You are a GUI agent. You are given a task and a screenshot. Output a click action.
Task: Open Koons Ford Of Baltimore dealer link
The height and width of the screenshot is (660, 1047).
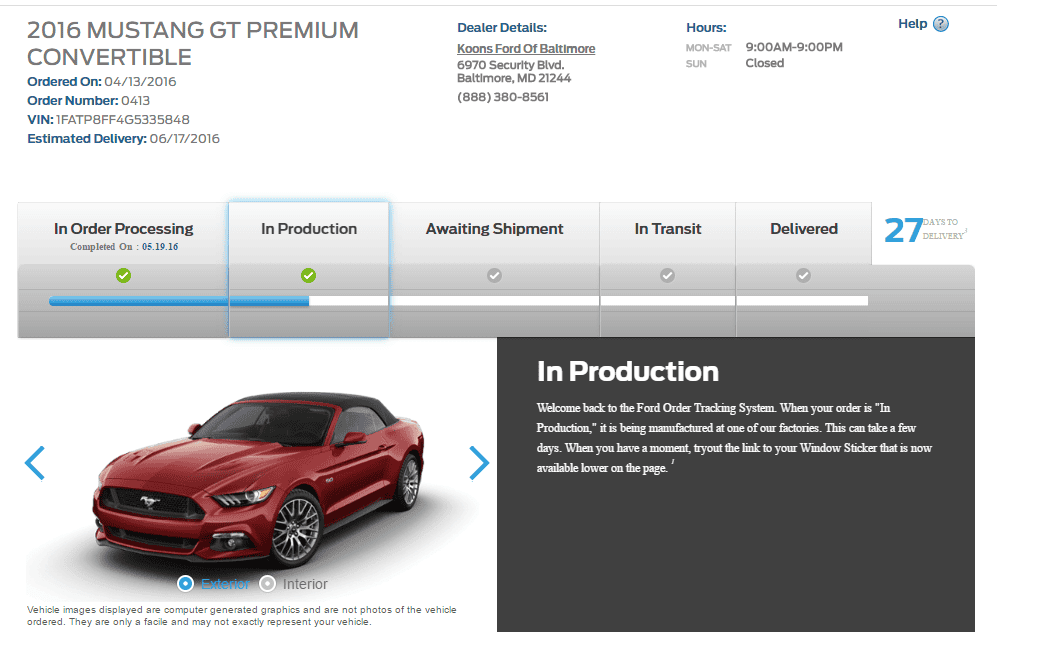[x=526, y=49]
